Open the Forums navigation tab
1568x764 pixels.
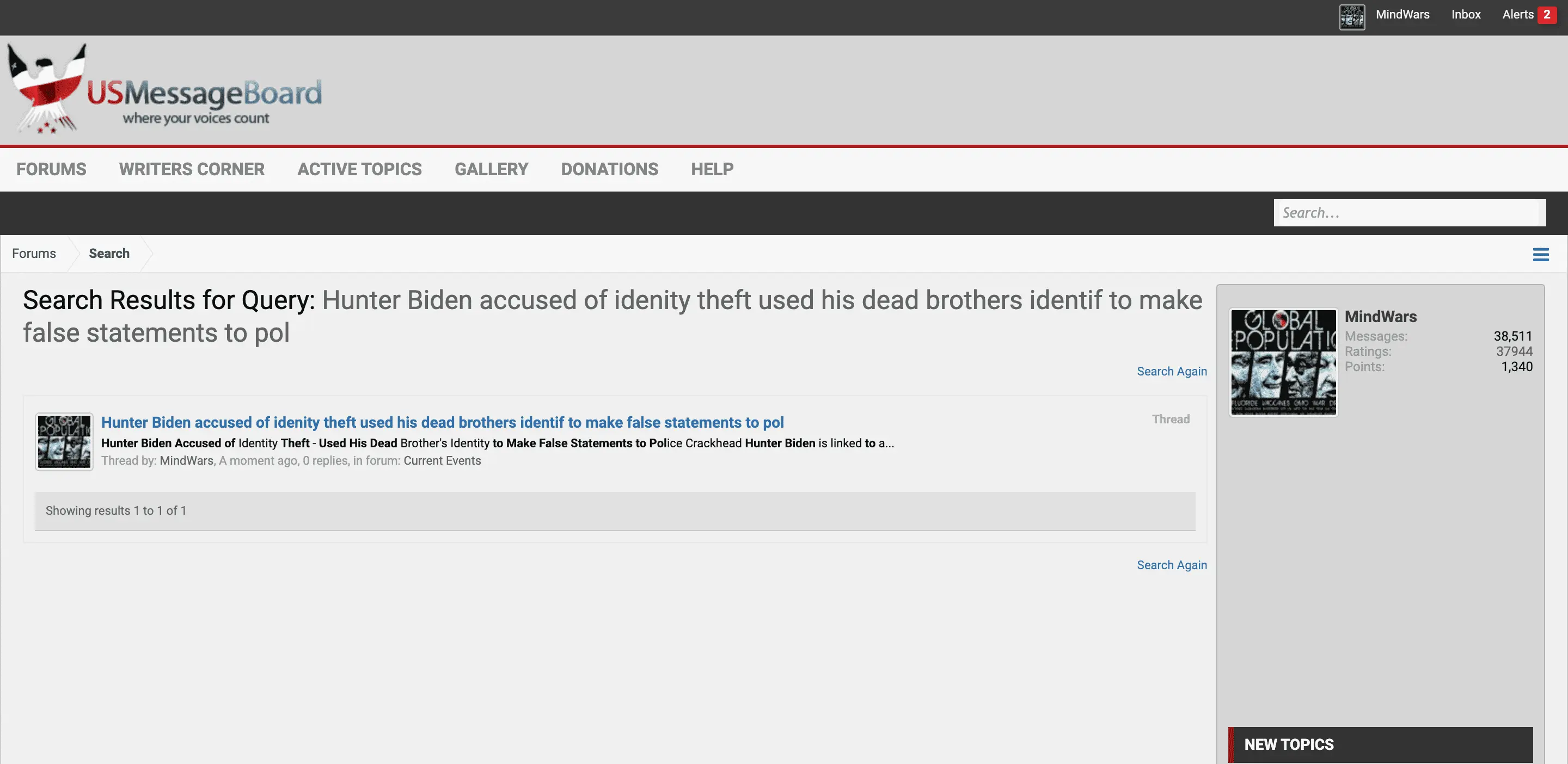[51, 169]
